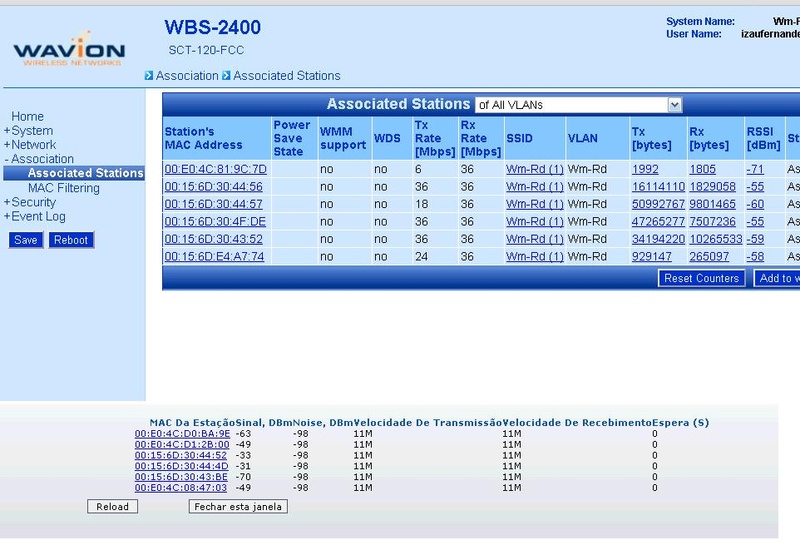Click the Save button
The width and height of the screenshot is (800, 545).
click(x=26, y=240)
